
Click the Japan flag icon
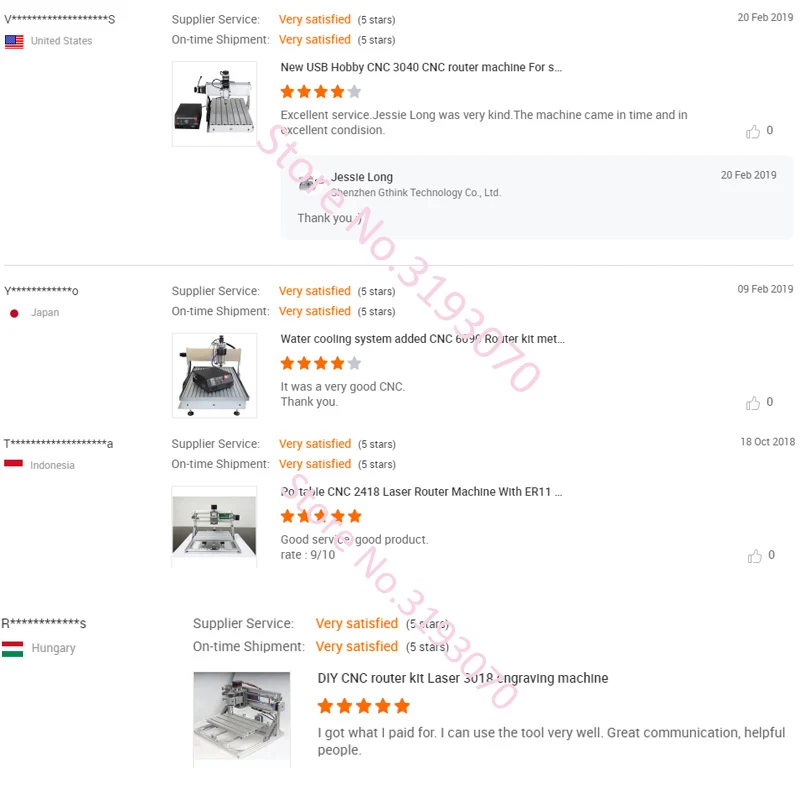click(x=14, y=313)
